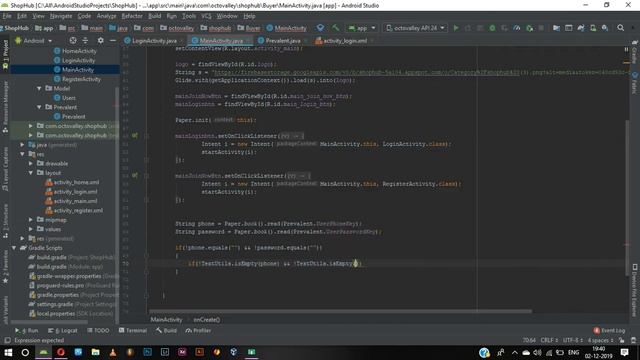Expand the mipmap folder
Screen dimensions: 640x360
pos(31,220)
